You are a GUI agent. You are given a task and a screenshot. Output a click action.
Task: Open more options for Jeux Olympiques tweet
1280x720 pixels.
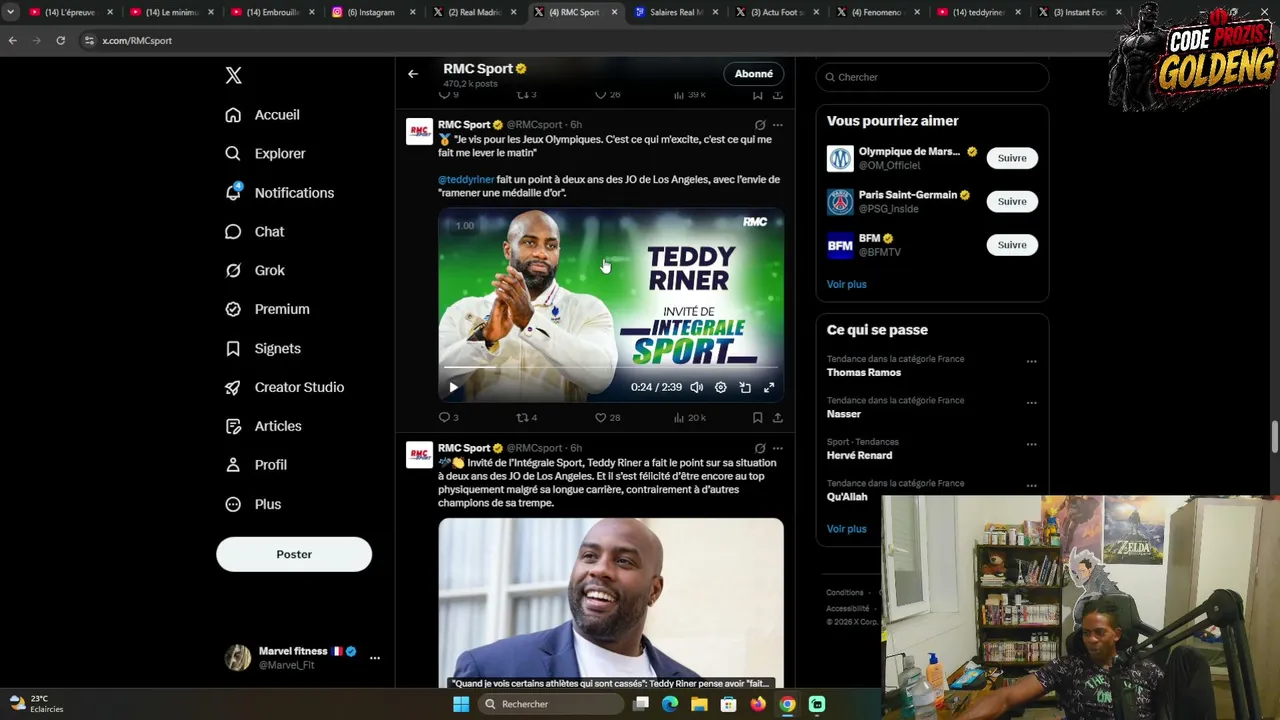(778, 125)
